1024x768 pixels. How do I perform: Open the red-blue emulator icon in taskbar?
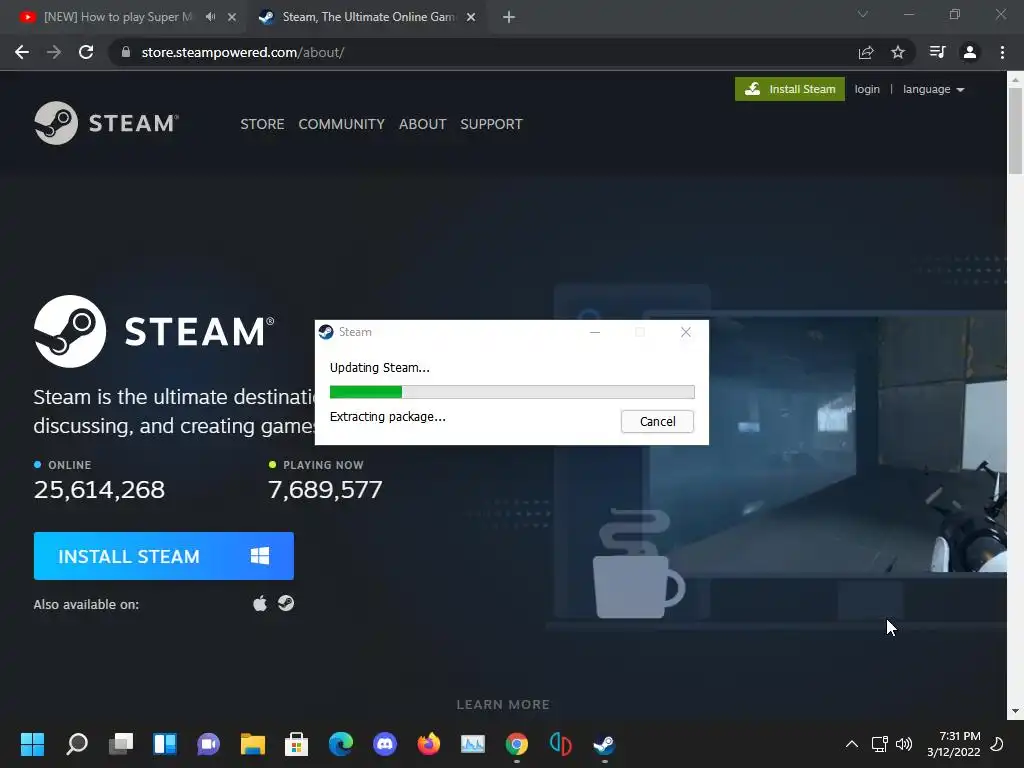coord(560,744)
